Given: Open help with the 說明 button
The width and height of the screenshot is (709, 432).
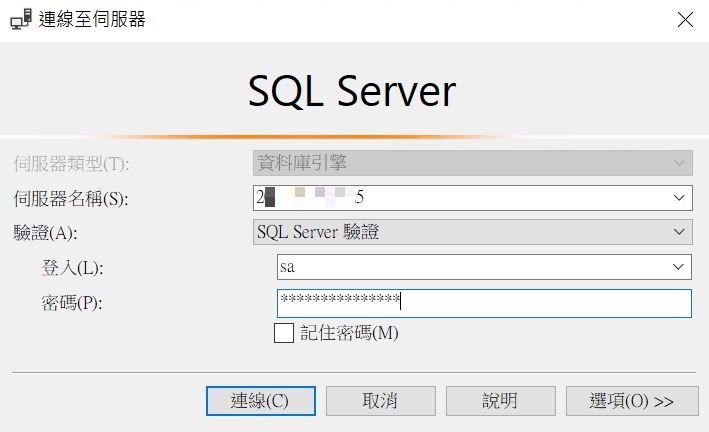Looking at the screenshot, I should [x=501, y=401].
